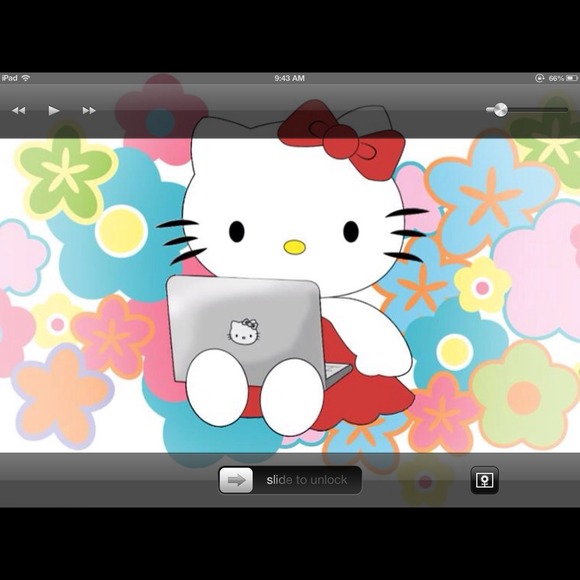Click the 9:43 AM clock

click(289, 78)
